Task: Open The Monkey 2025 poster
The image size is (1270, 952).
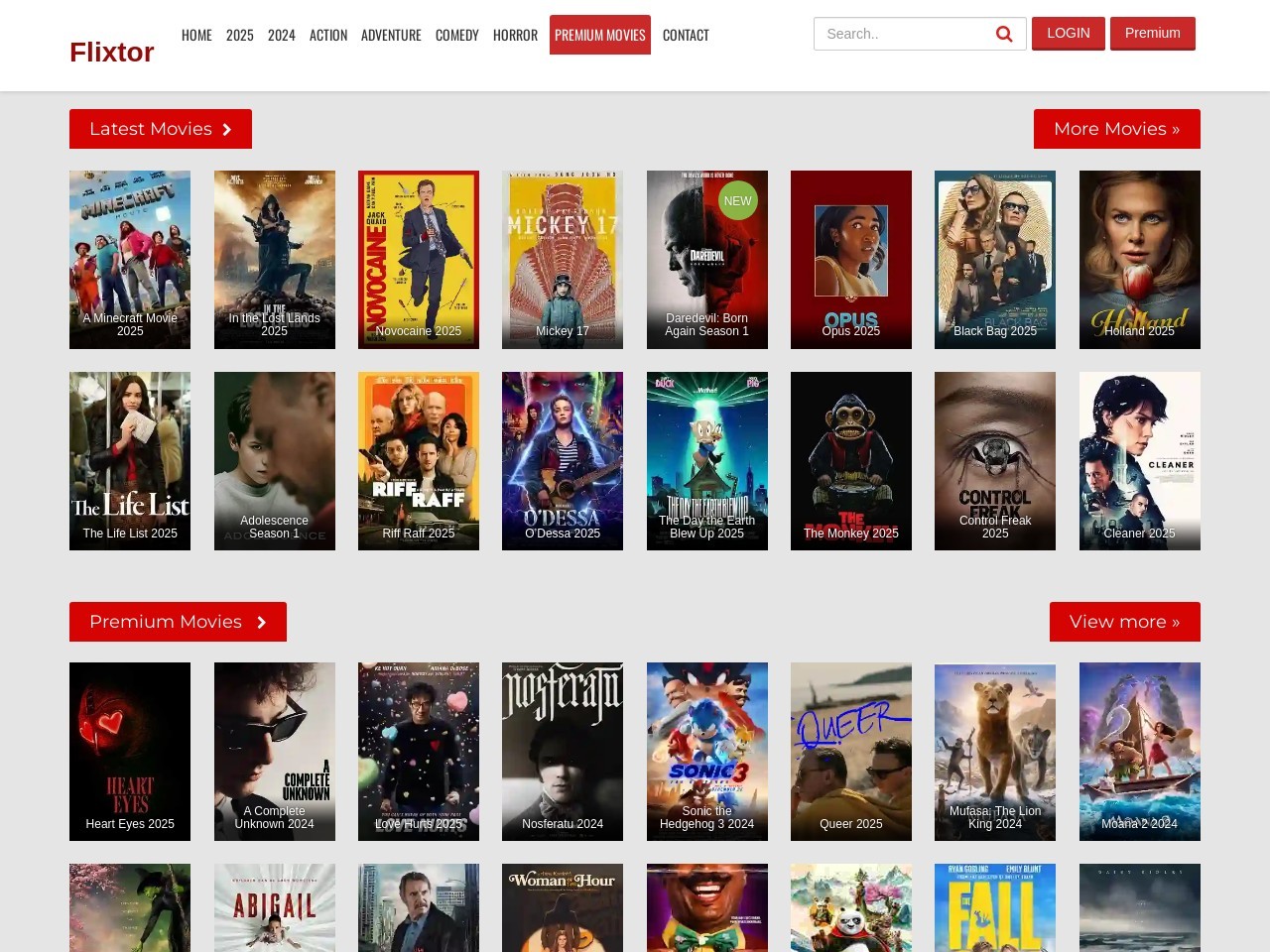Action: pyautogui.click(x=851, y=461)
